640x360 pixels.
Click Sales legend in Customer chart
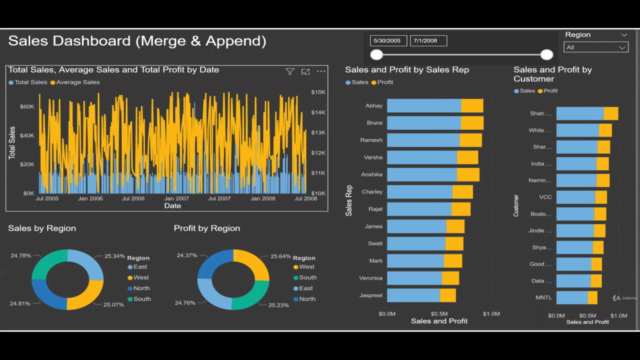pyautogui.click(x=524, y=91)
